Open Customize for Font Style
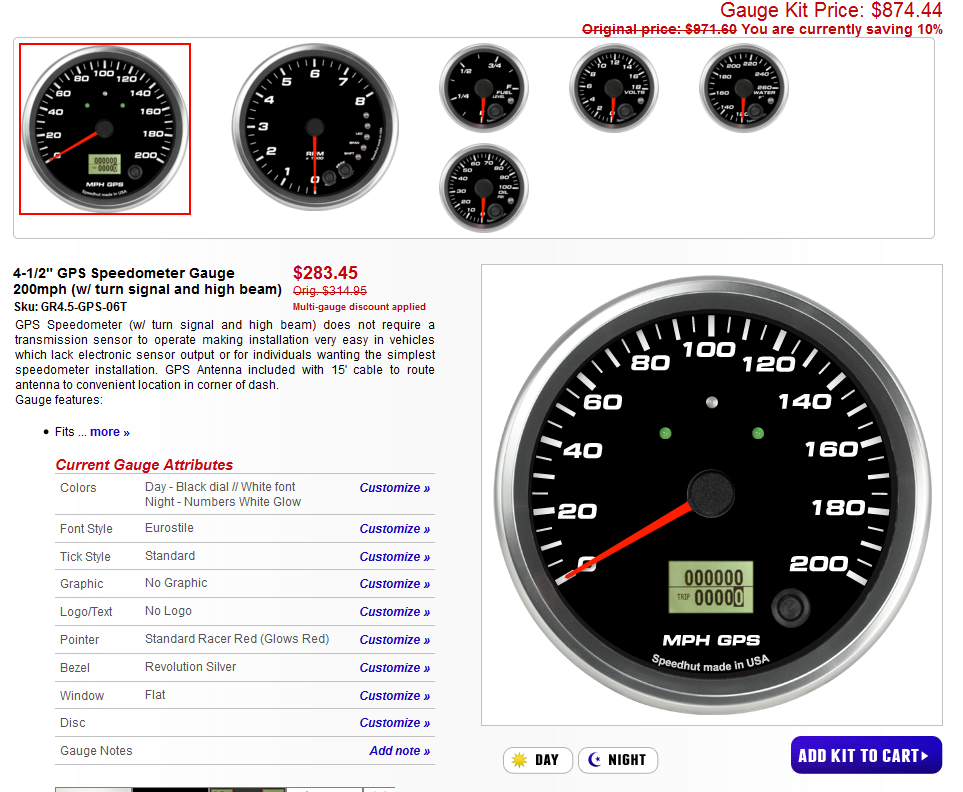This screenshot has width=963, height=792. 394,529
